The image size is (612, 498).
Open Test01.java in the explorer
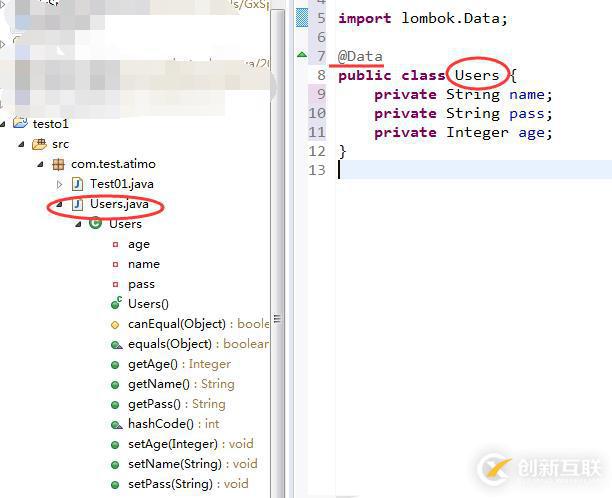point(122,184)
